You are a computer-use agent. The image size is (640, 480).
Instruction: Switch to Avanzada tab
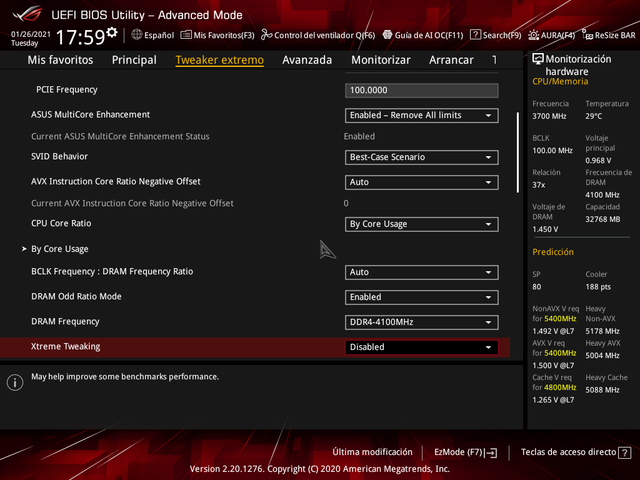[x=307, y=60]
